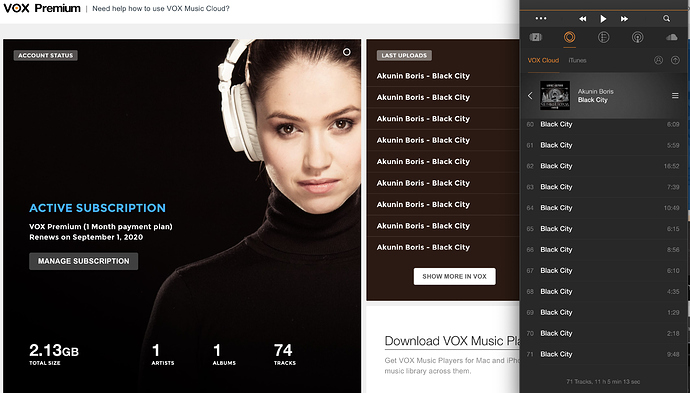Open the SoundCloud source icon
Viewport: 690px width, 393px height.
click(672, 37)
